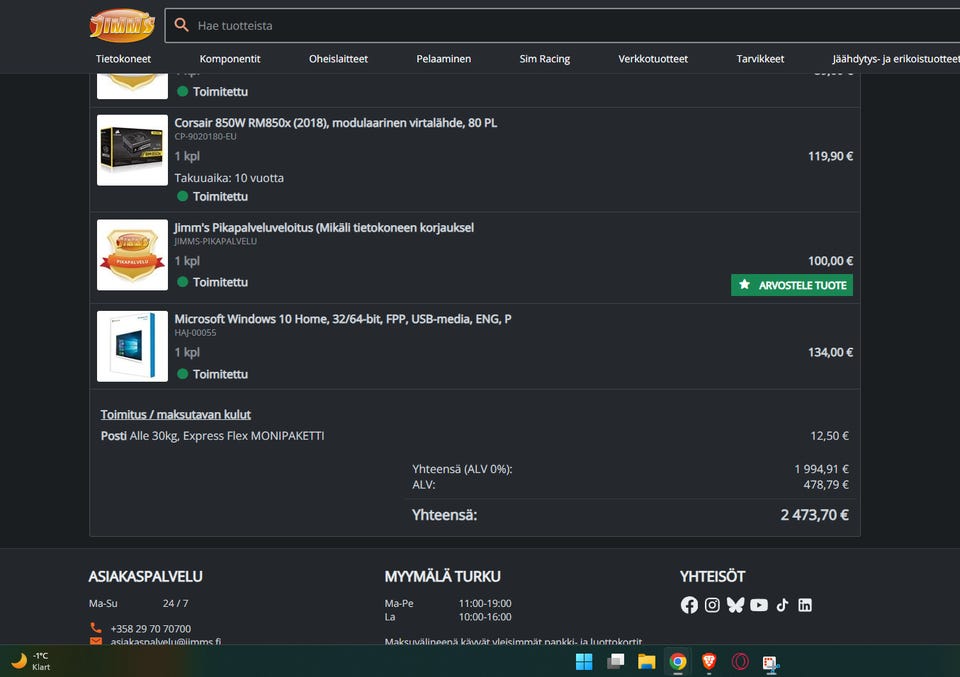Click green Toimitettu status dot for Pikapalveluveloitus

click(182, 282)
